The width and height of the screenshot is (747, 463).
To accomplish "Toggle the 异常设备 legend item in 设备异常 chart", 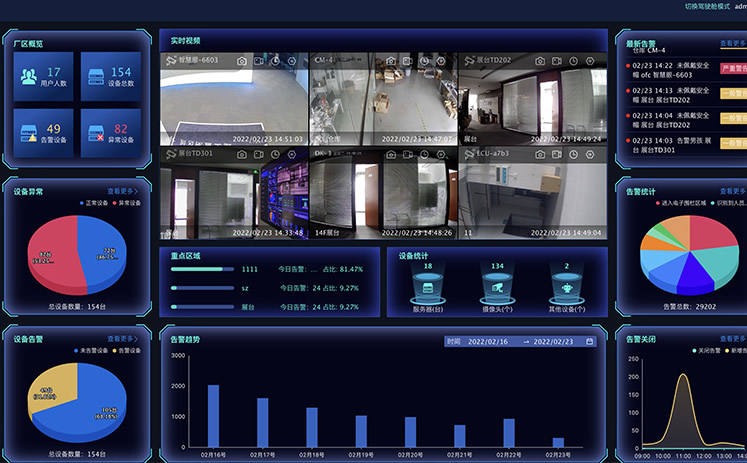I will pos(127,203).
